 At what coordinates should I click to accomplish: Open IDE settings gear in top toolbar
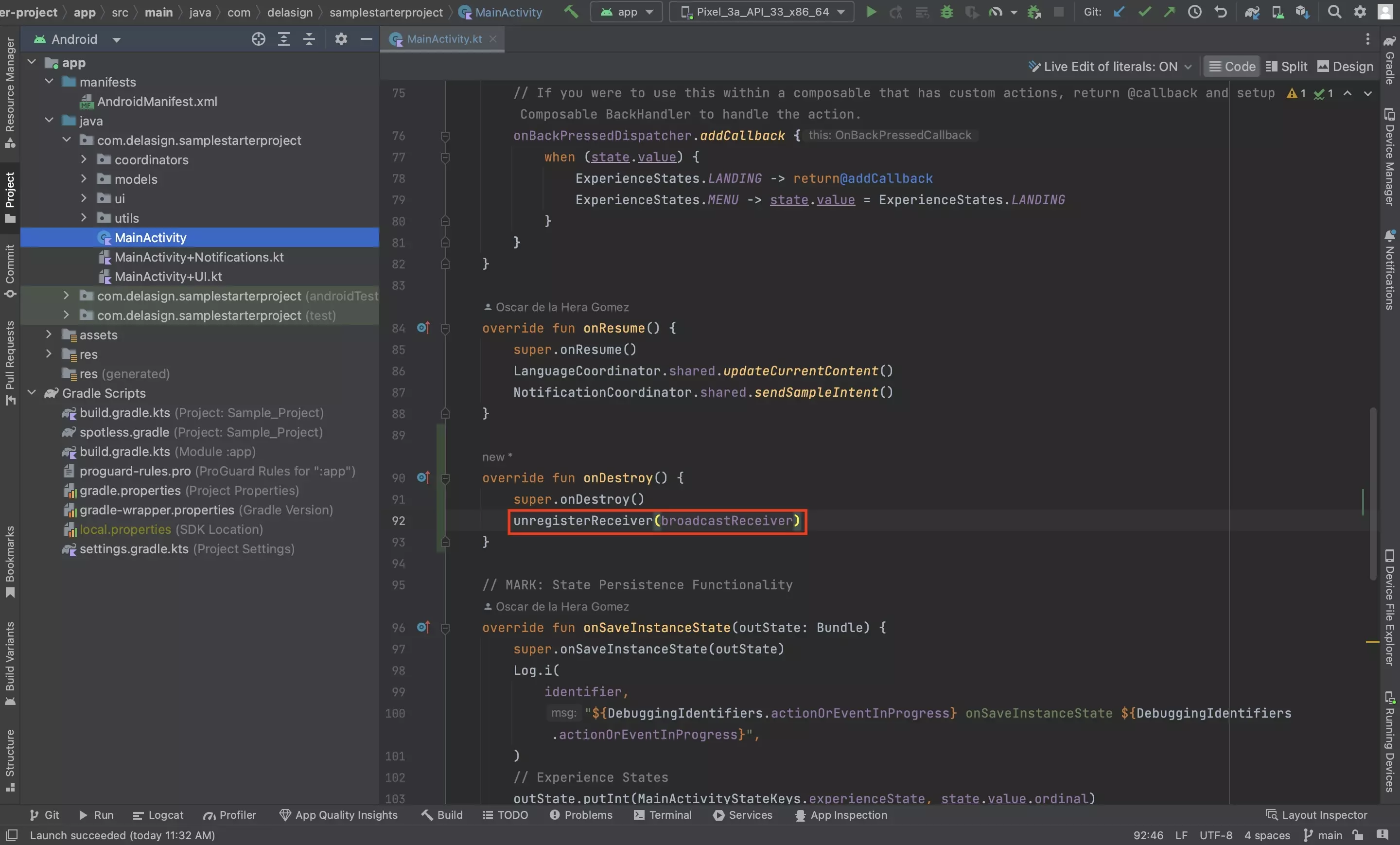(1360, 12)
